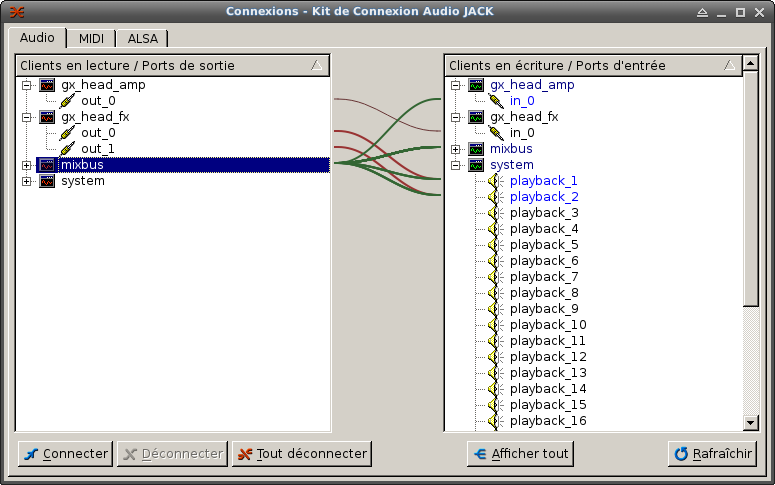The height and width of the screenshot is (485, 775).
Task: Click gx_head_amp client icon in input list
Action: pos(476,85)
